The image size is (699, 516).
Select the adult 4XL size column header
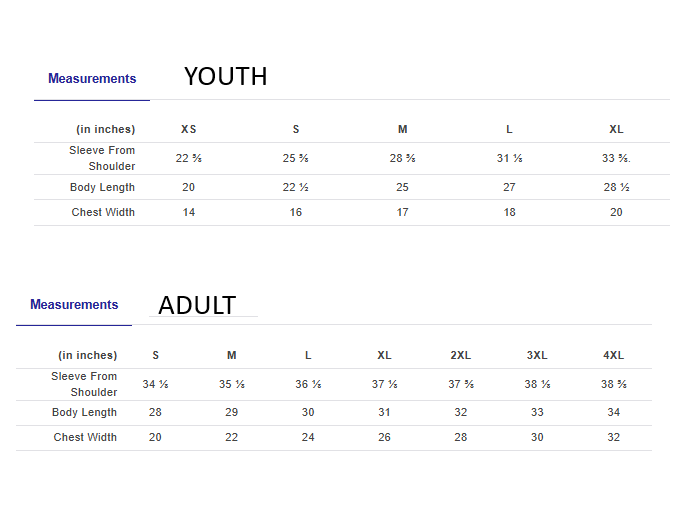613,356
